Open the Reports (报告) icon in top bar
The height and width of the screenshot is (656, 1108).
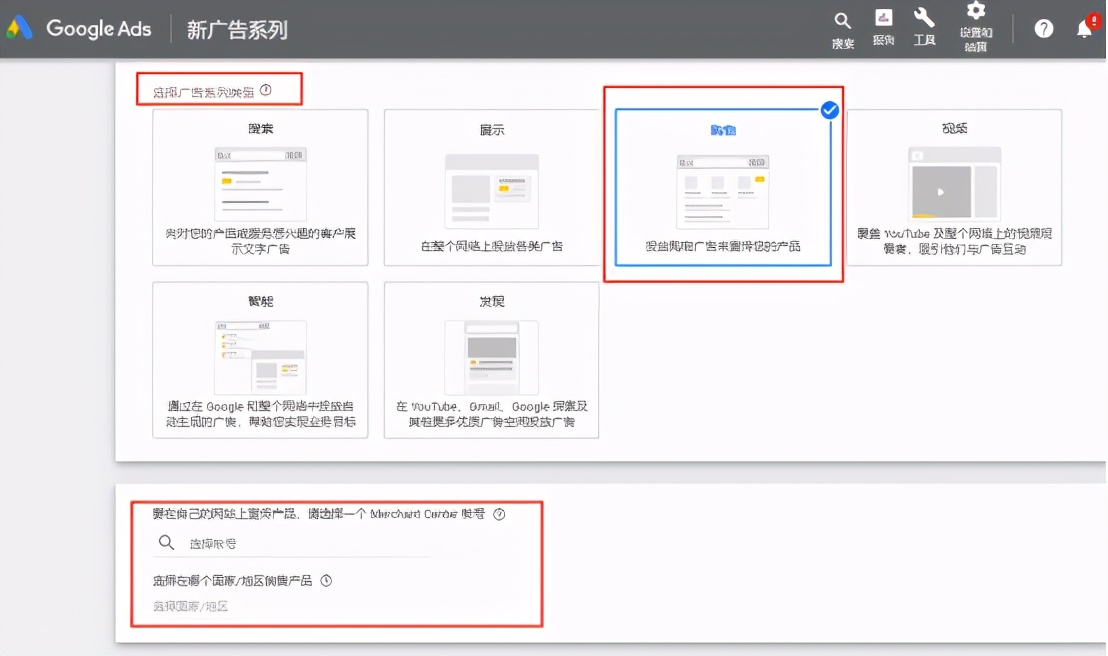click(882, 22)
